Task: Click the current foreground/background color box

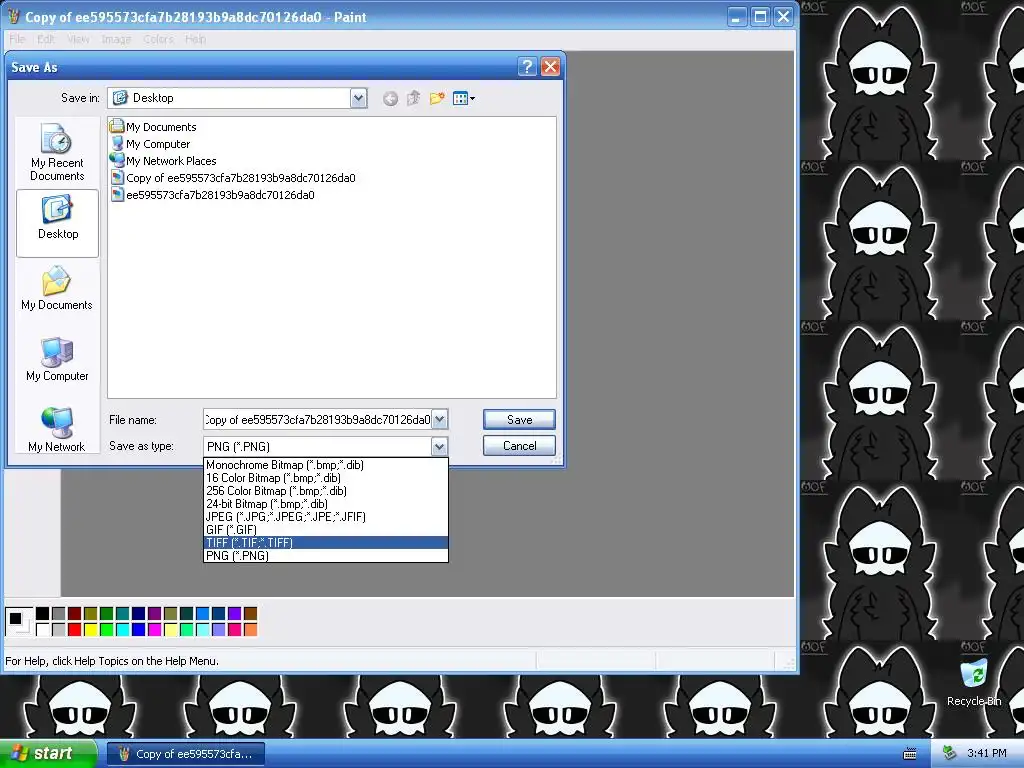Action: click(x=18, y=621)
